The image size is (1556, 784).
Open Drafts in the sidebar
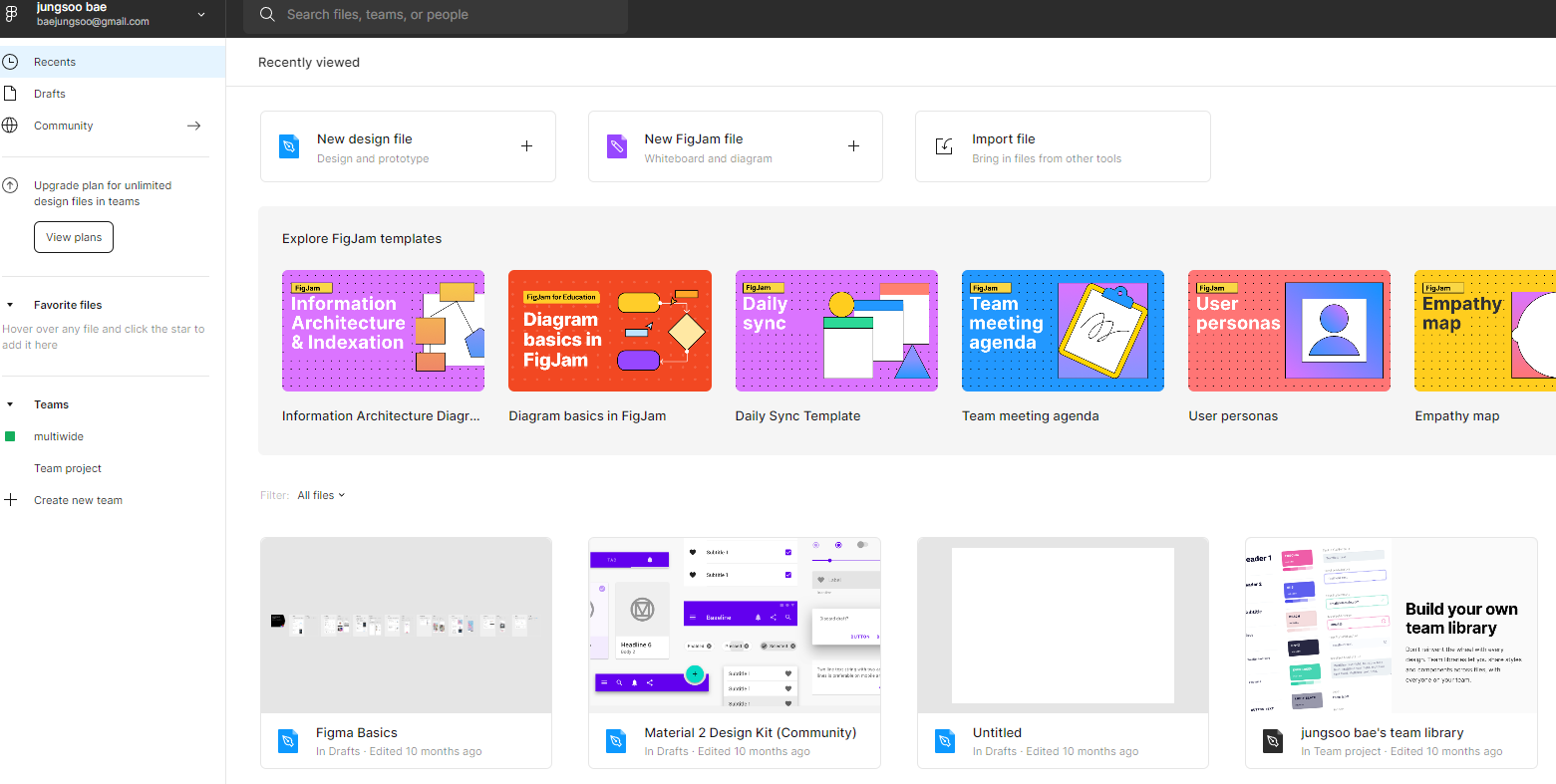[x=113, y=94]
